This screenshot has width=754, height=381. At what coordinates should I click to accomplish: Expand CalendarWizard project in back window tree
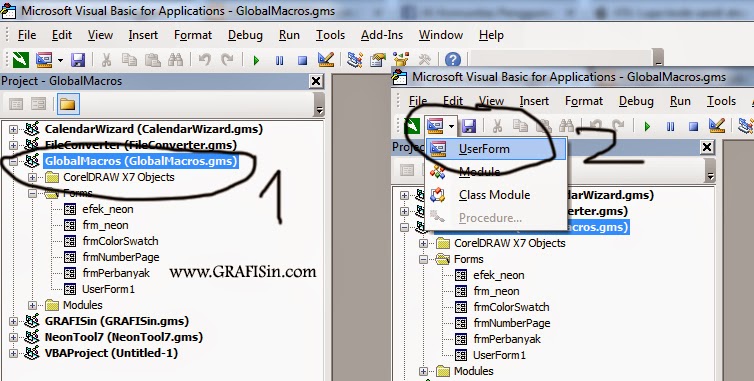click(13, 129)
